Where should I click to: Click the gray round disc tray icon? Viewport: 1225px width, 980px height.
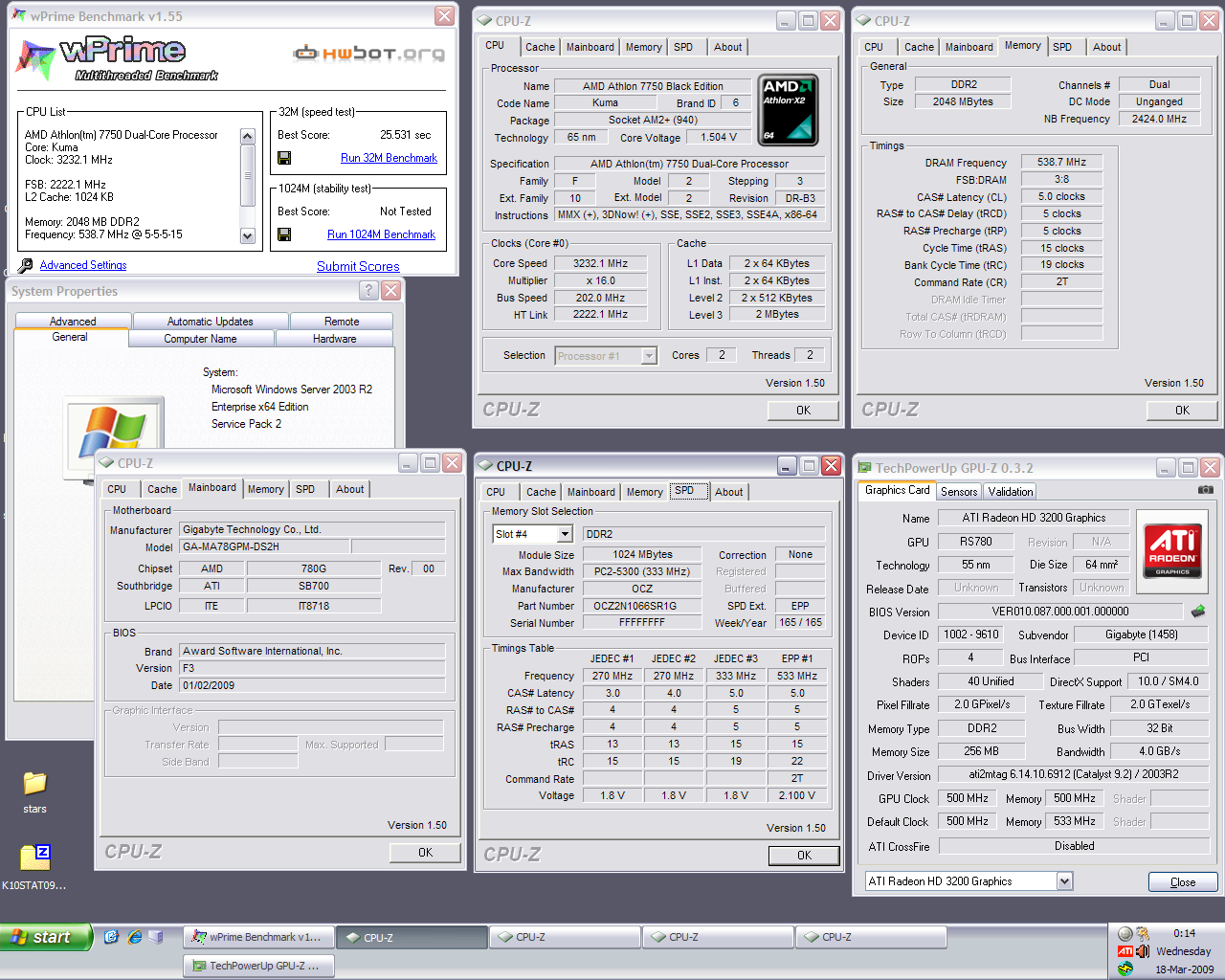(x=1125, y=934)
